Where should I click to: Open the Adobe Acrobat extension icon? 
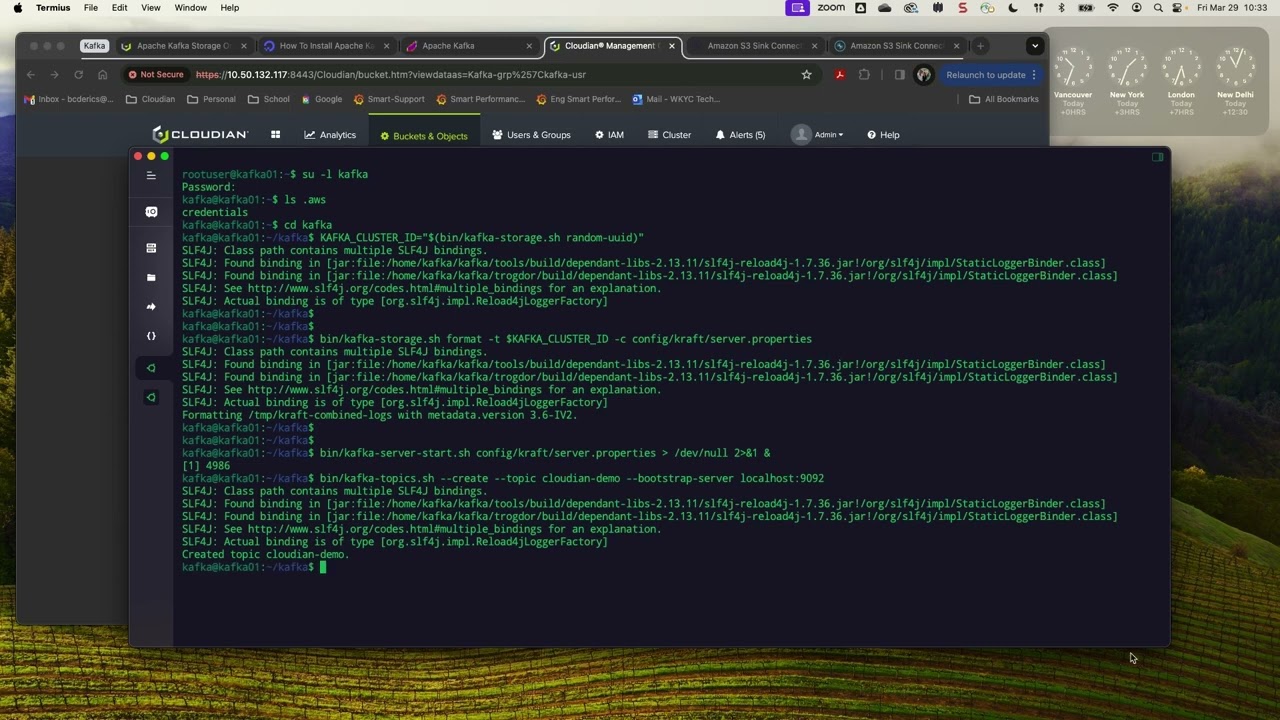coord(840,74)
